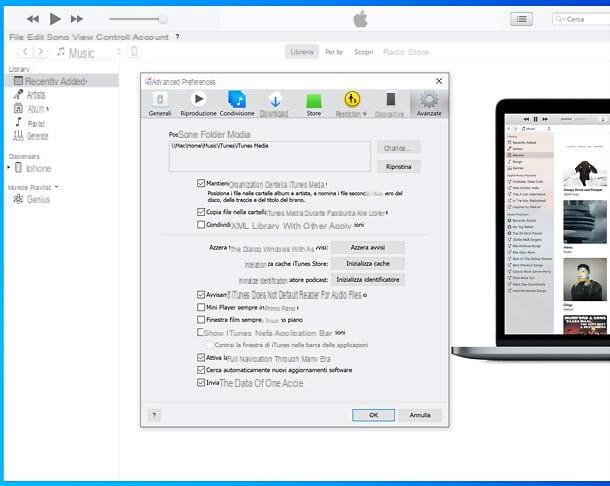Close the Advanced Preferences dialog
Image resolution: width=610 pixels, height=486 pixels.
(439, 81)
